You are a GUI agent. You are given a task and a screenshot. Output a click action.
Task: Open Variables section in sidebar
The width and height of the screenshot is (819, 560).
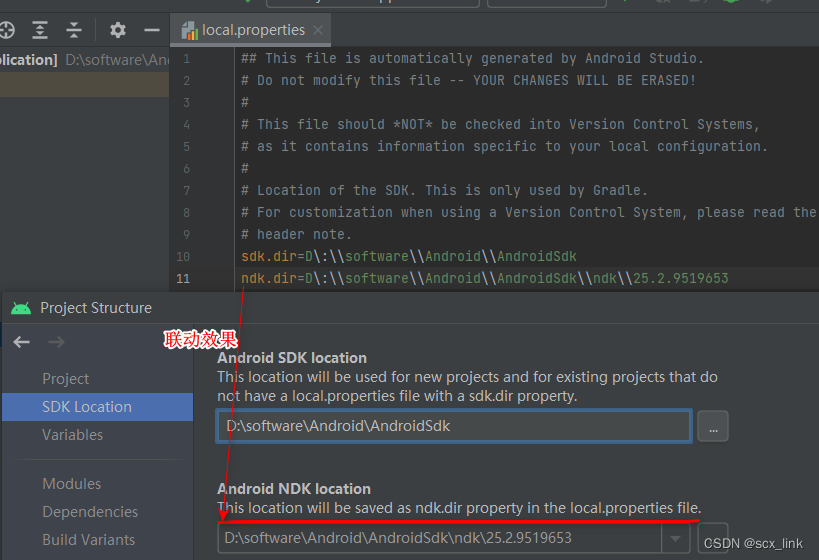[x=73, y=435]
